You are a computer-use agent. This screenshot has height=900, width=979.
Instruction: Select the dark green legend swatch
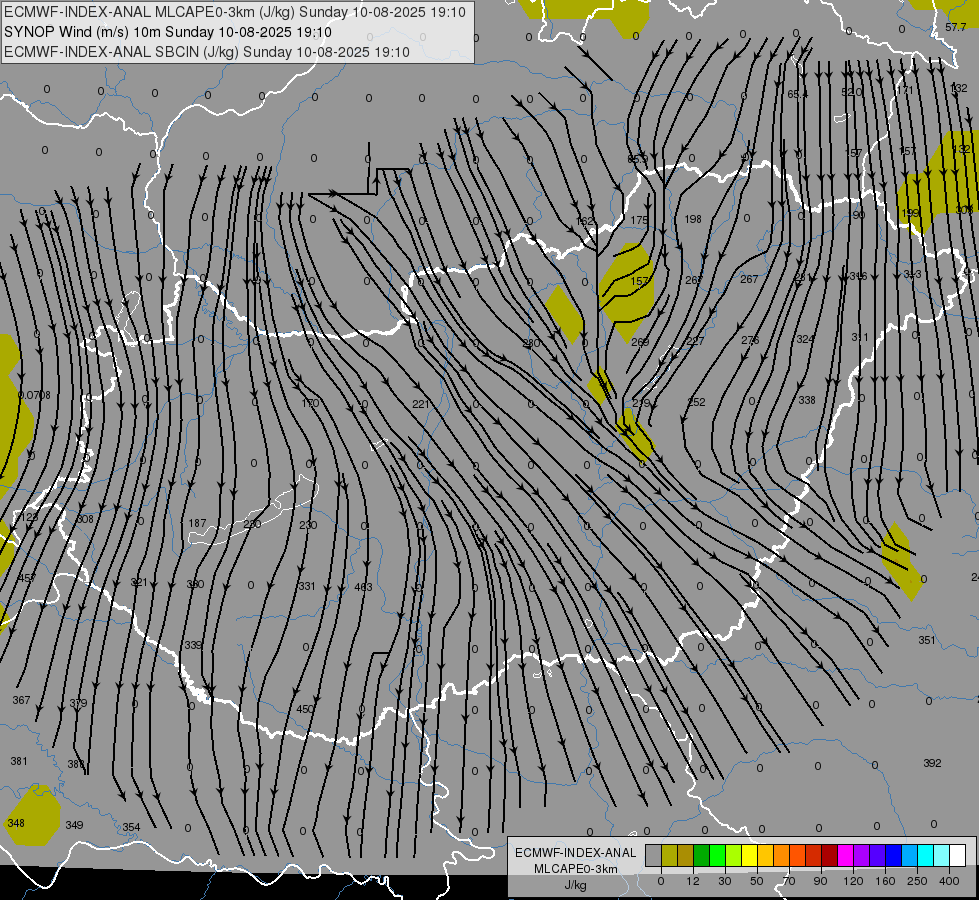click(702, 855)
